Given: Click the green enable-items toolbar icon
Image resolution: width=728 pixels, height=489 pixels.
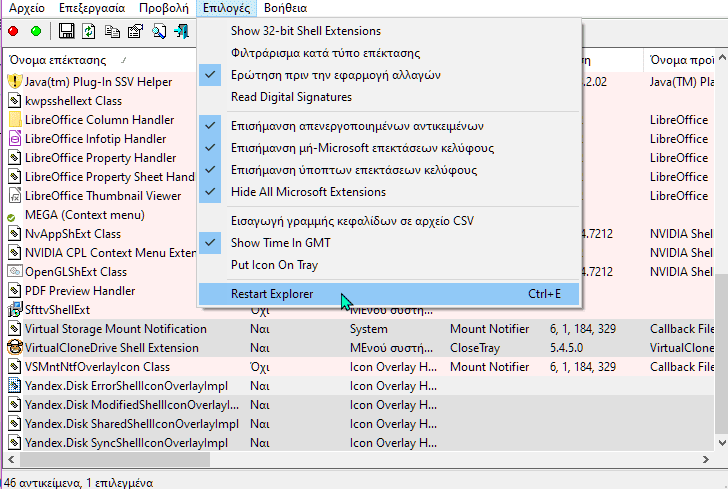Looking at the screenshot, I should tap(36, 31).
